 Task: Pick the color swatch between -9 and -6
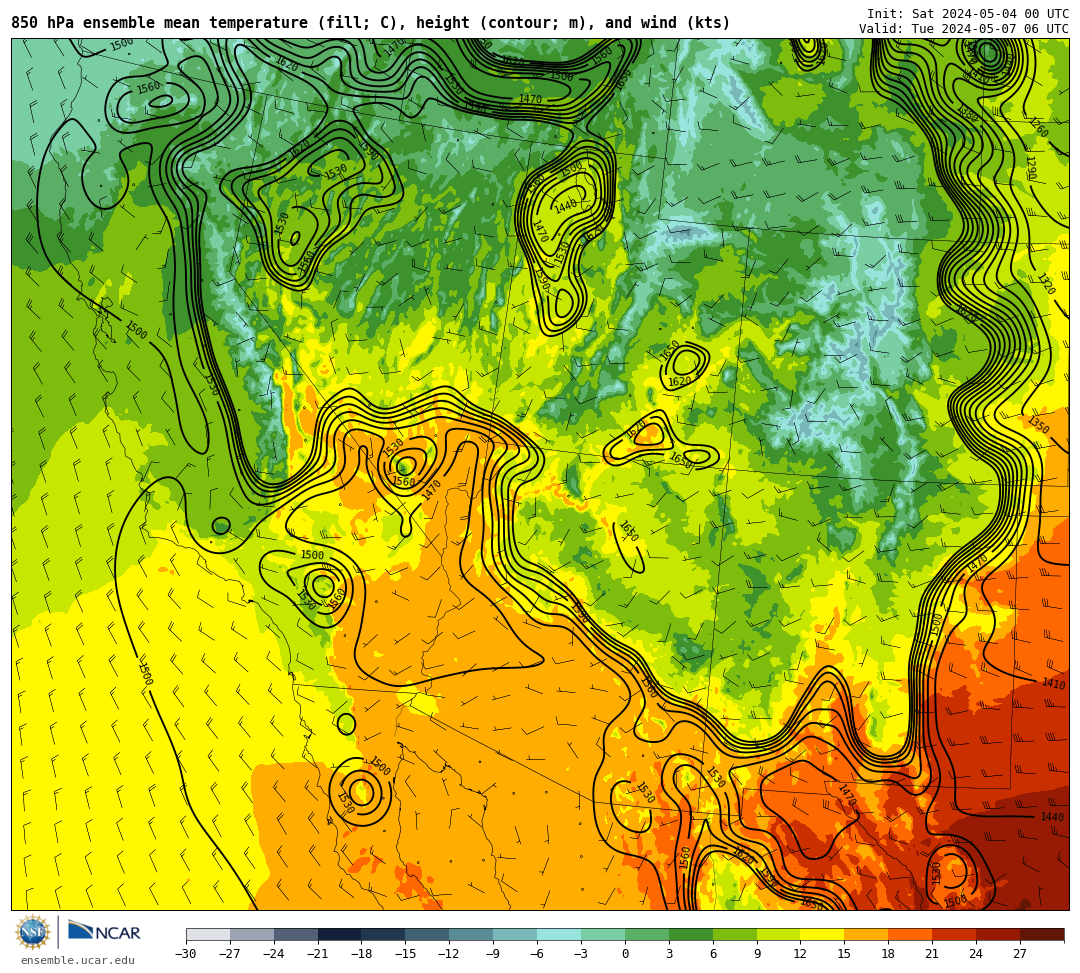click(x=515, y=934)
